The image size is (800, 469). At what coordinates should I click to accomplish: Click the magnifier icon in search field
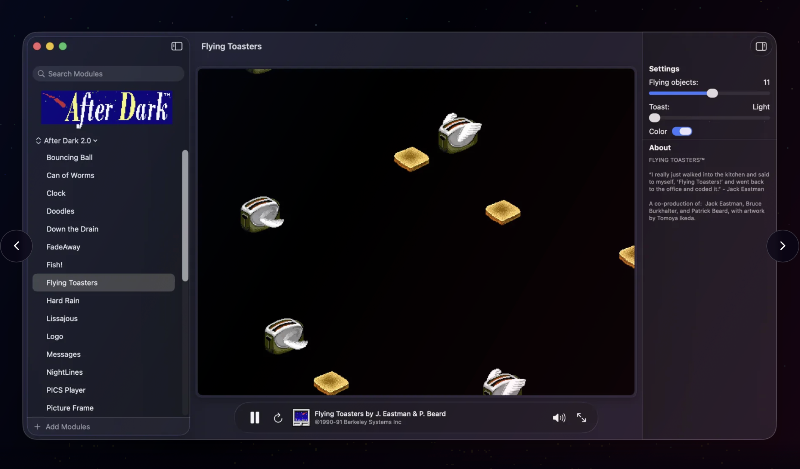(41, 73)
